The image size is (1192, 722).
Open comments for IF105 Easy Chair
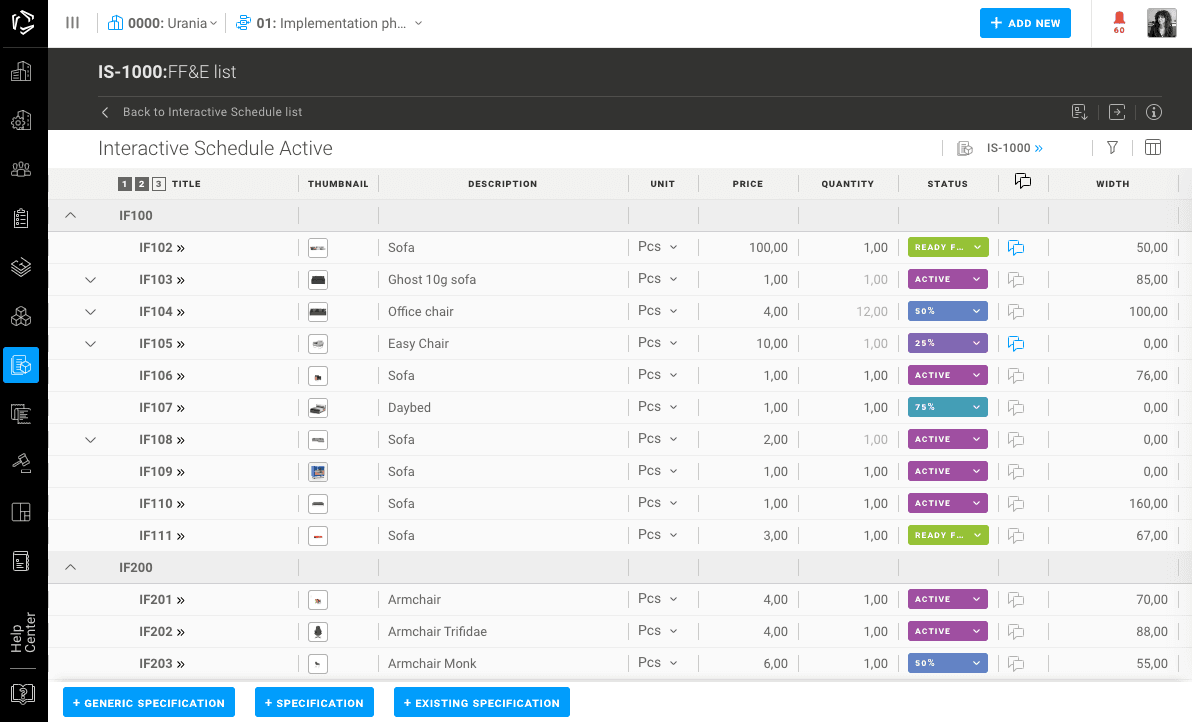1016,344
